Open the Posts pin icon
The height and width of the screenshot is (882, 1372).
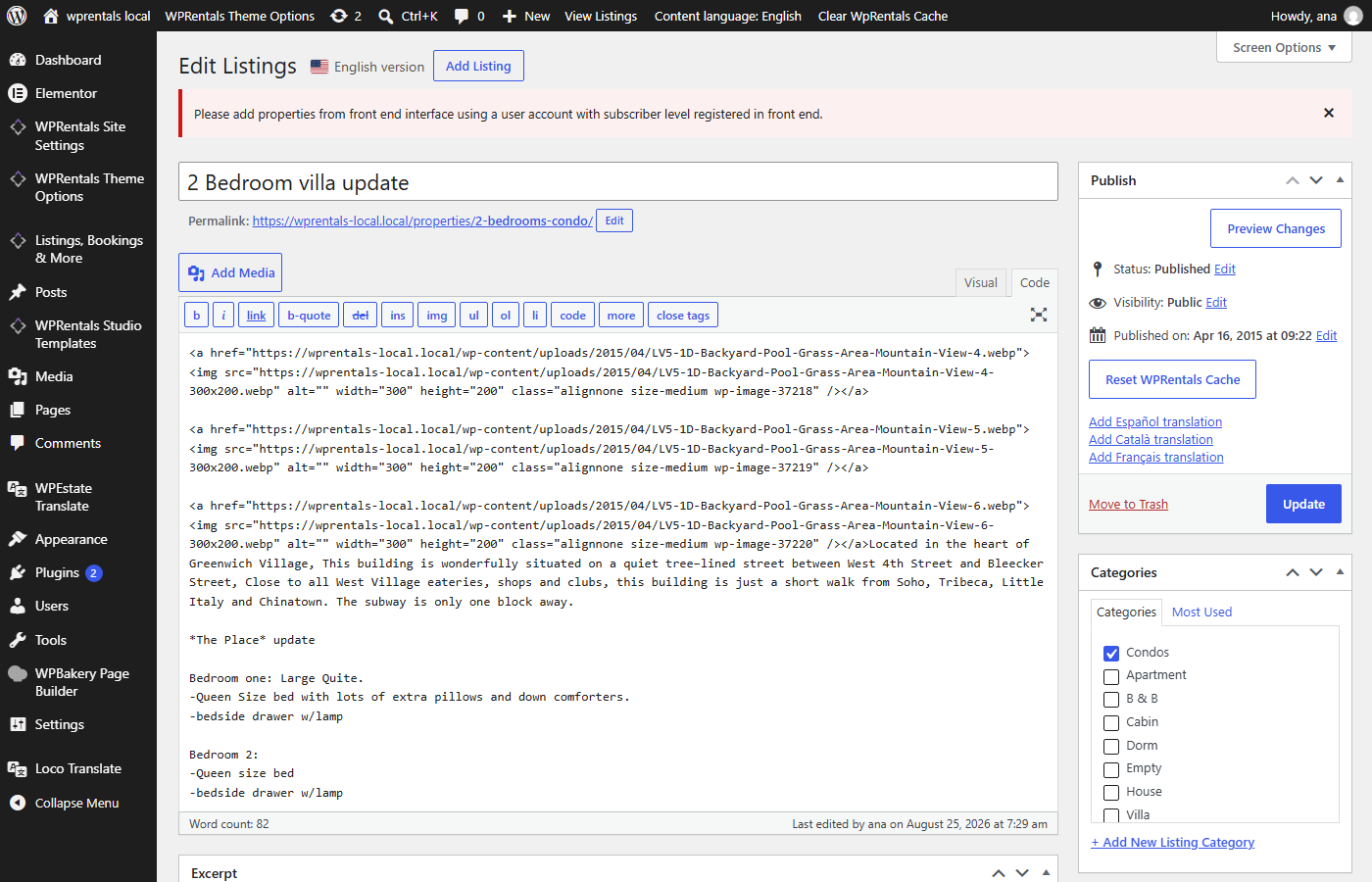click(x=18, y=292)
